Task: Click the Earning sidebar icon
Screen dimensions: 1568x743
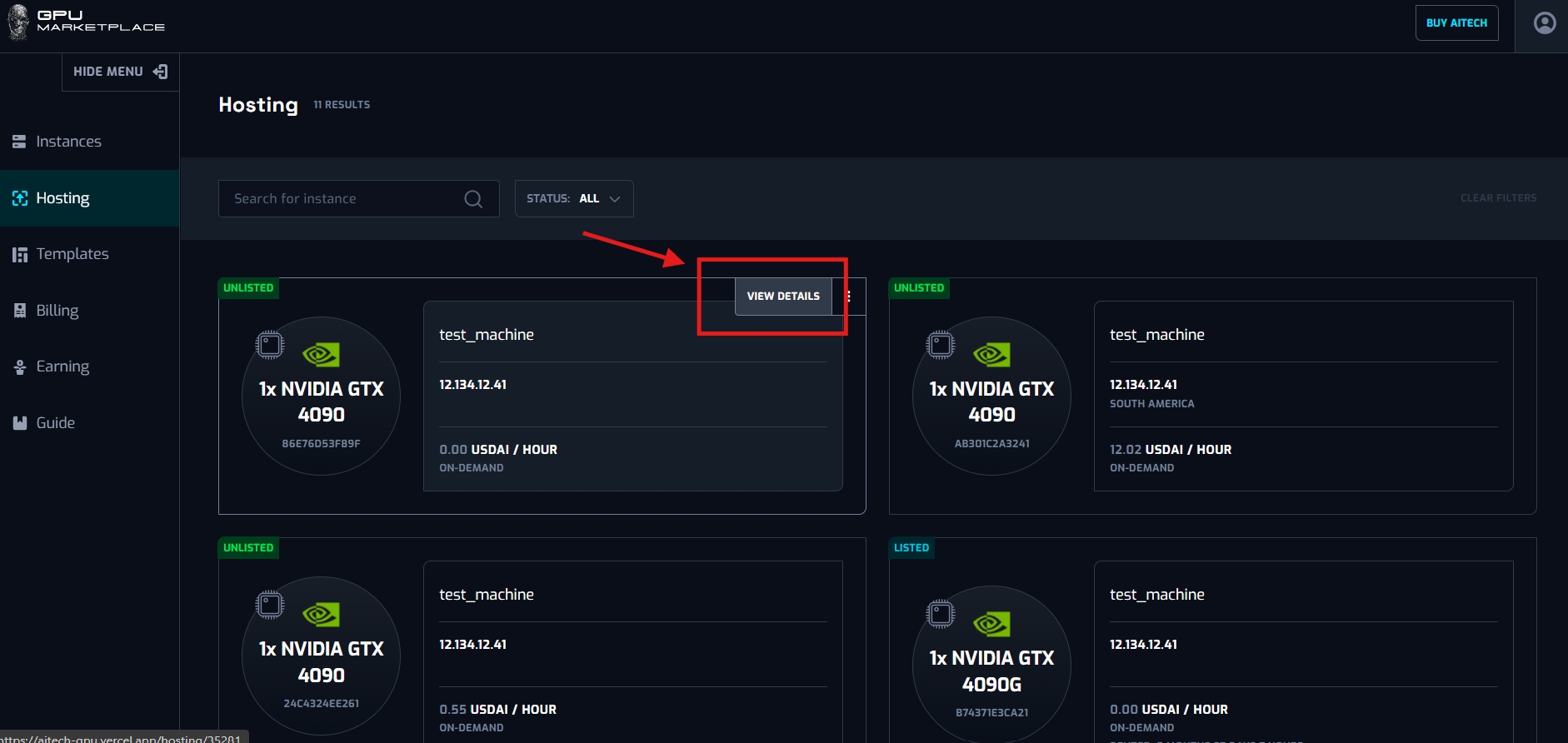Action: pyautogui.click(x=20, y=367)
